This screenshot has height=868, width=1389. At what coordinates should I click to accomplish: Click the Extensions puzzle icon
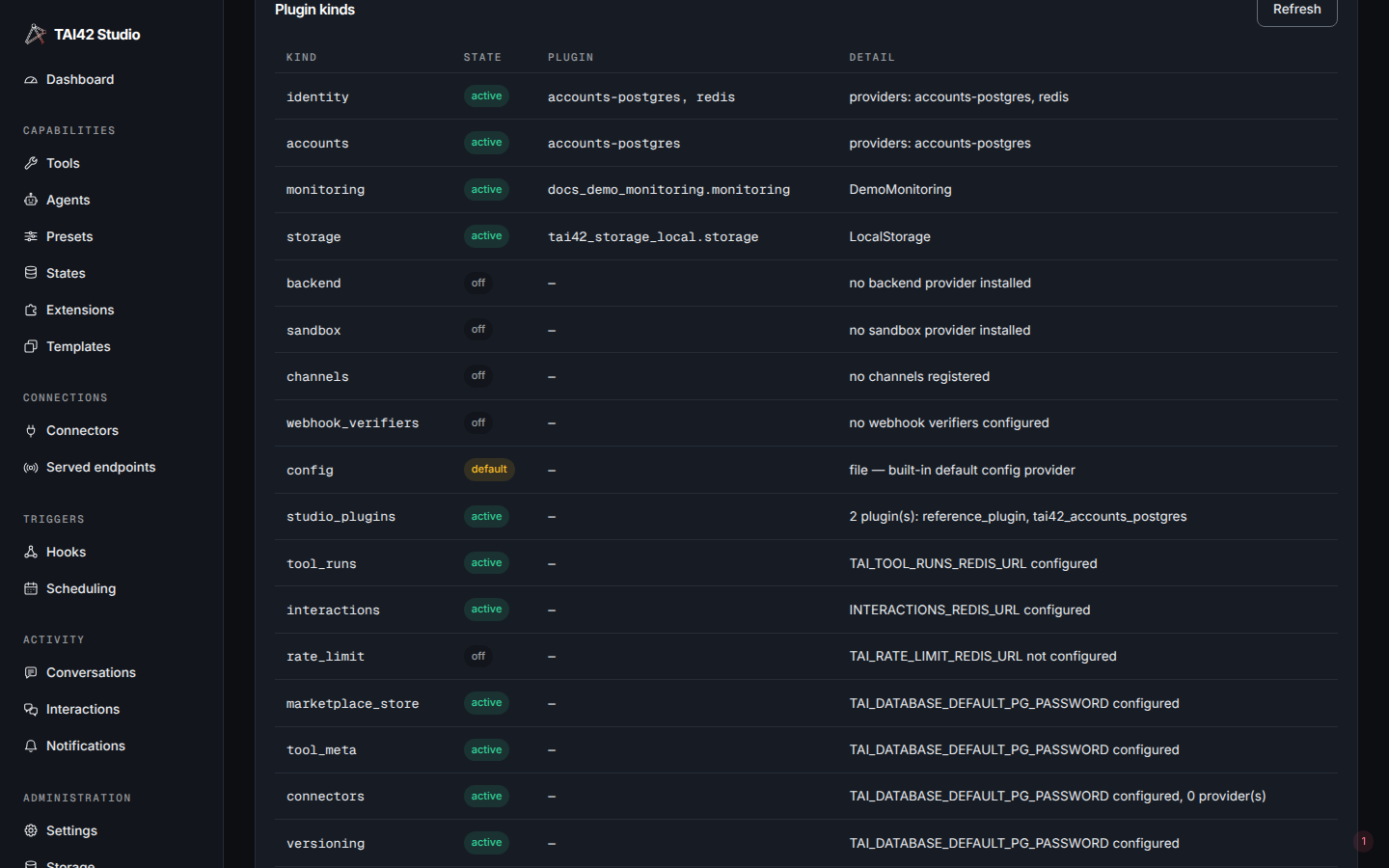tap(31, 311)
